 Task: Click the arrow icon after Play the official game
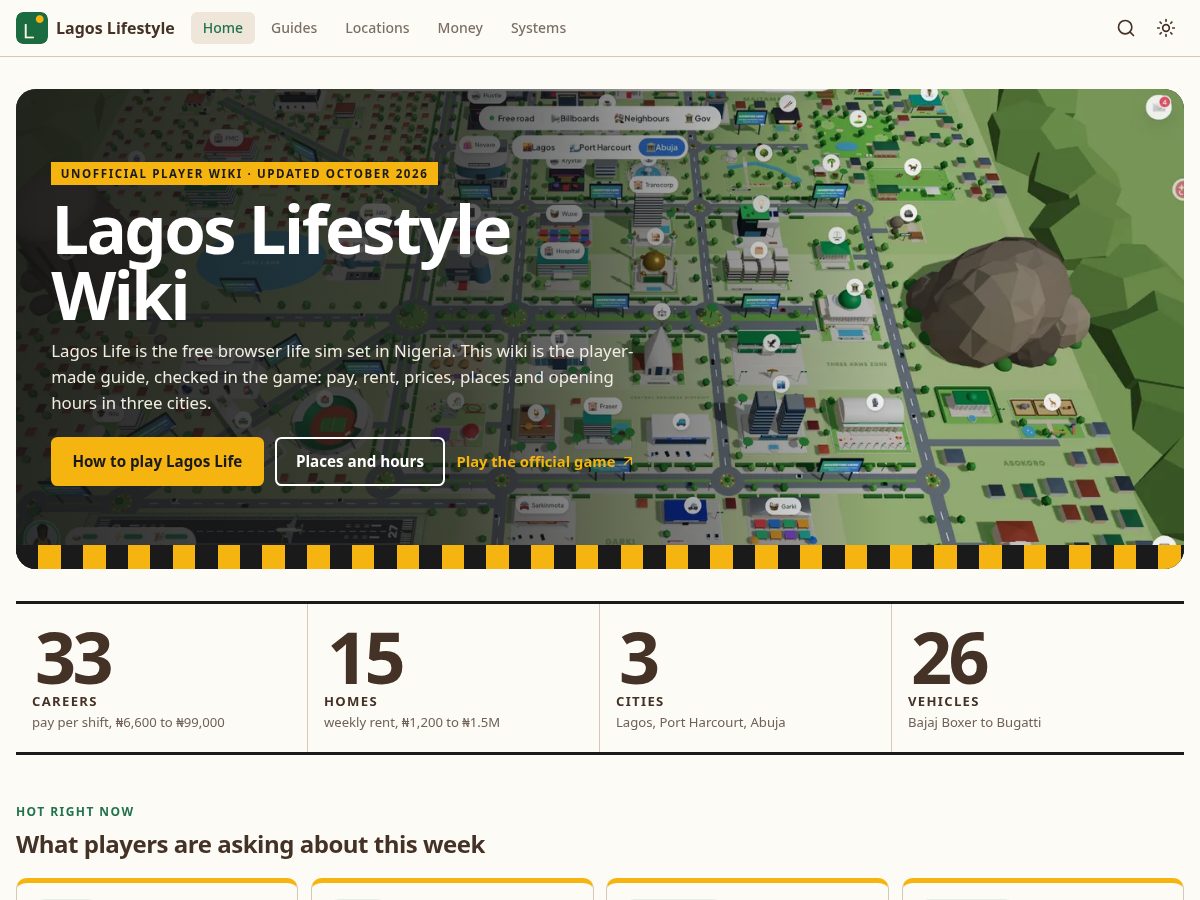coord(628,461)
